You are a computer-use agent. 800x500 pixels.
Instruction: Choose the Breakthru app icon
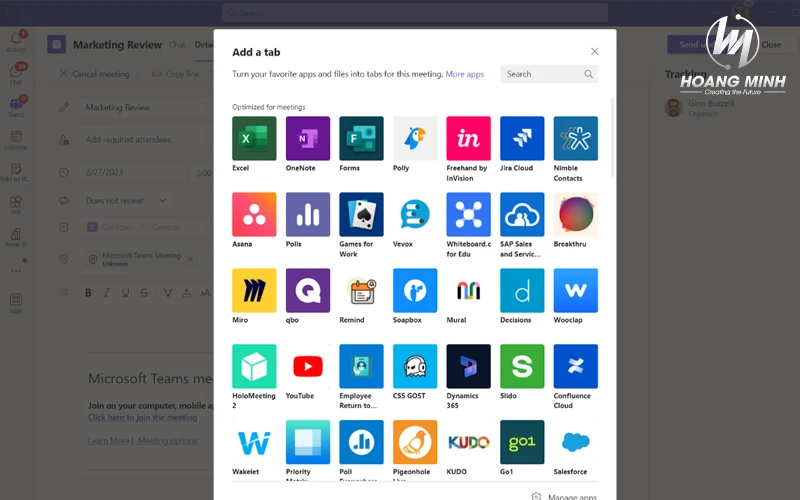pos(576,214)
